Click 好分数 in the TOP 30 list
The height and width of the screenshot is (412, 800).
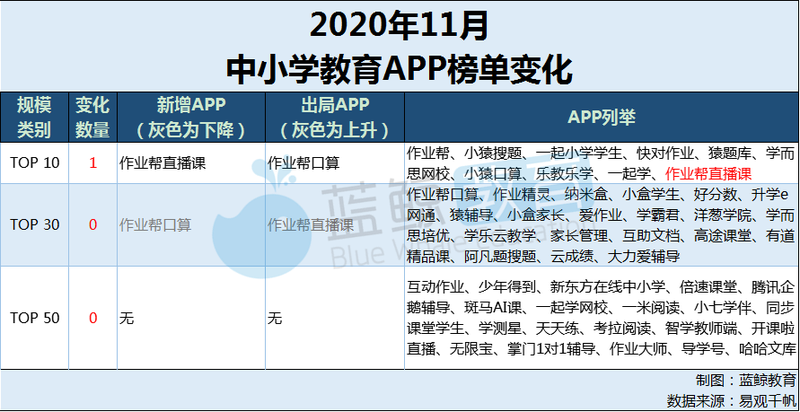[715, 194]
